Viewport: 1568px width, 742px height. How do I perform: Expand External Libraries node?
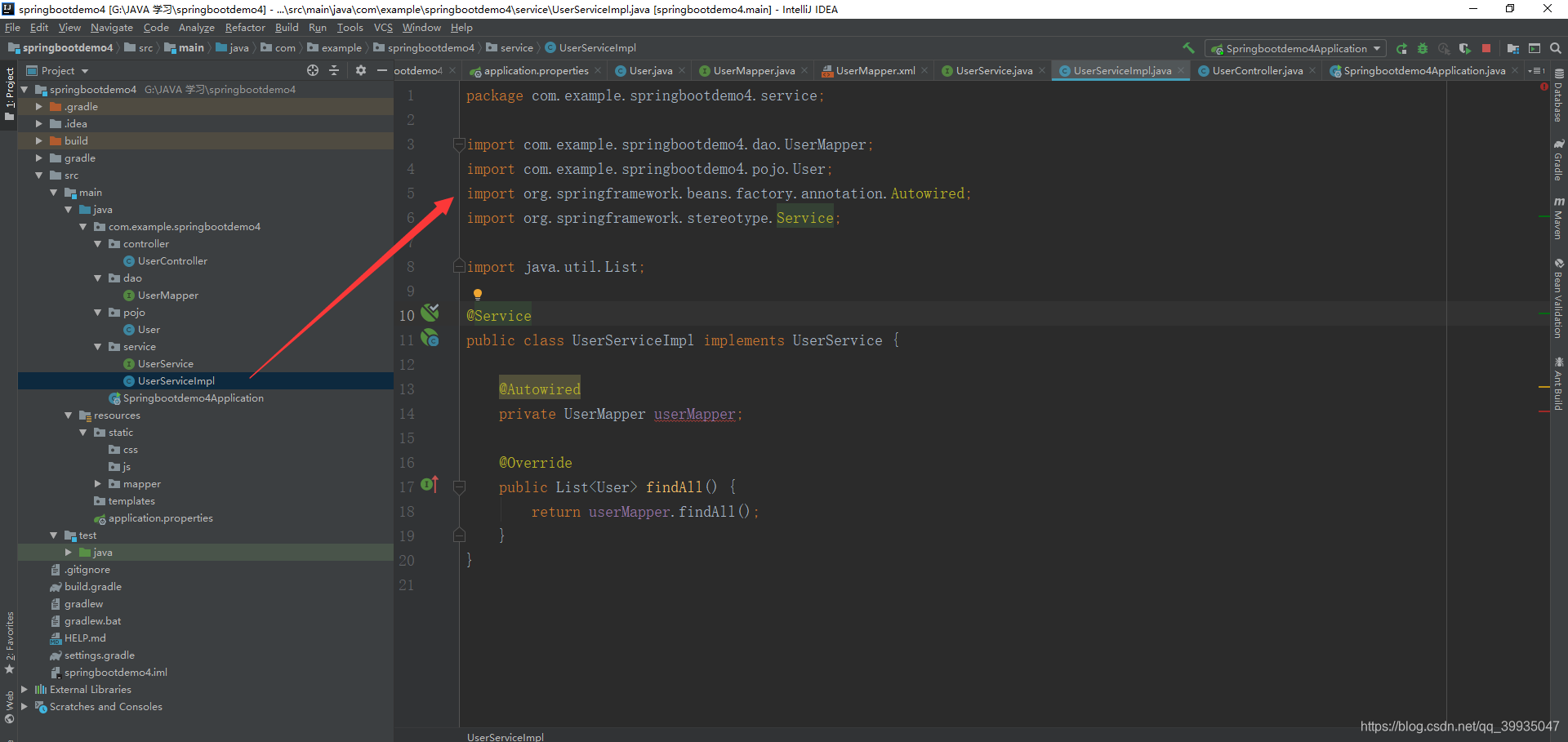point(24,689)
